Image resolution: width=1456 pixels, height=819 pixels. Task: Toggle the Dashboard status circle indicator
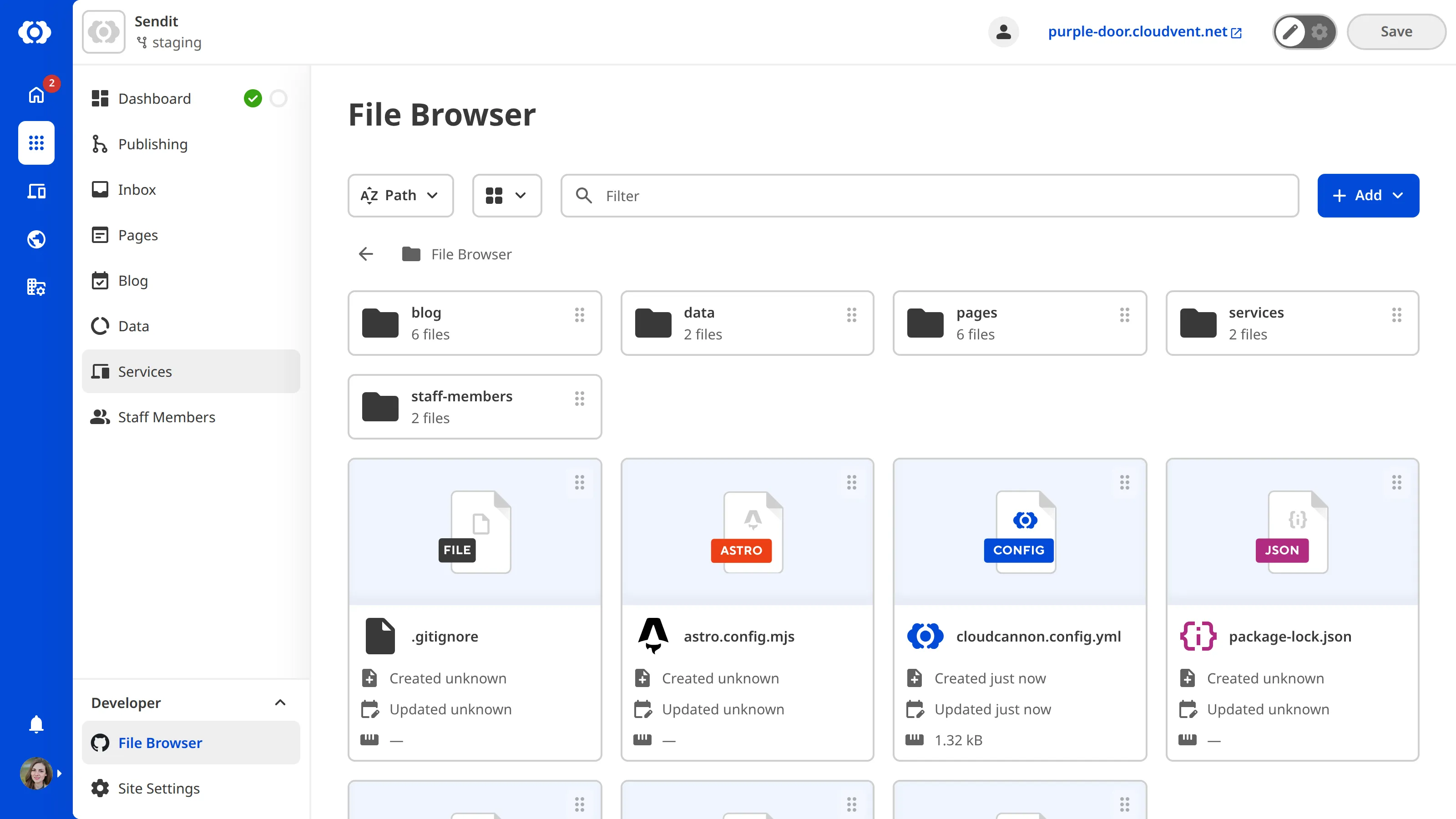278,98
